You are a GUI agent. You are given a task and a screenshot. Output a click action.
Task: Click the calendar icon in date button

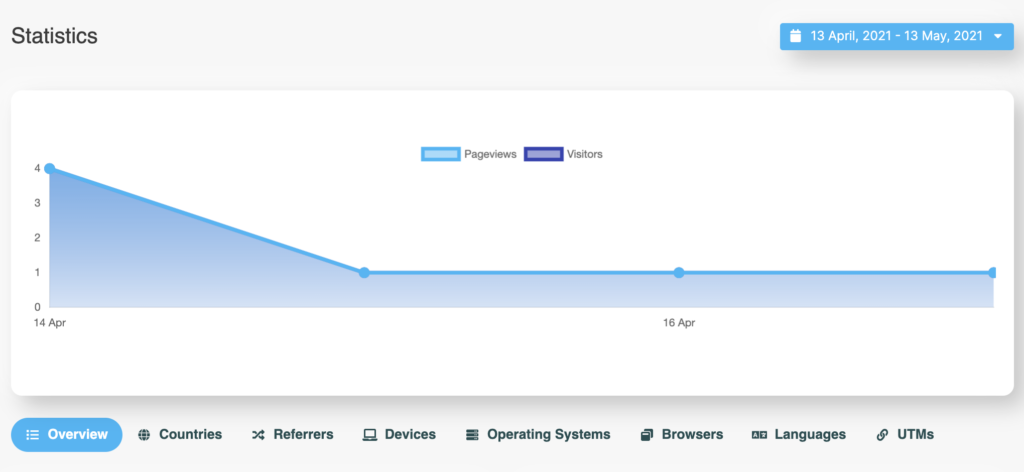coord(795,36)
